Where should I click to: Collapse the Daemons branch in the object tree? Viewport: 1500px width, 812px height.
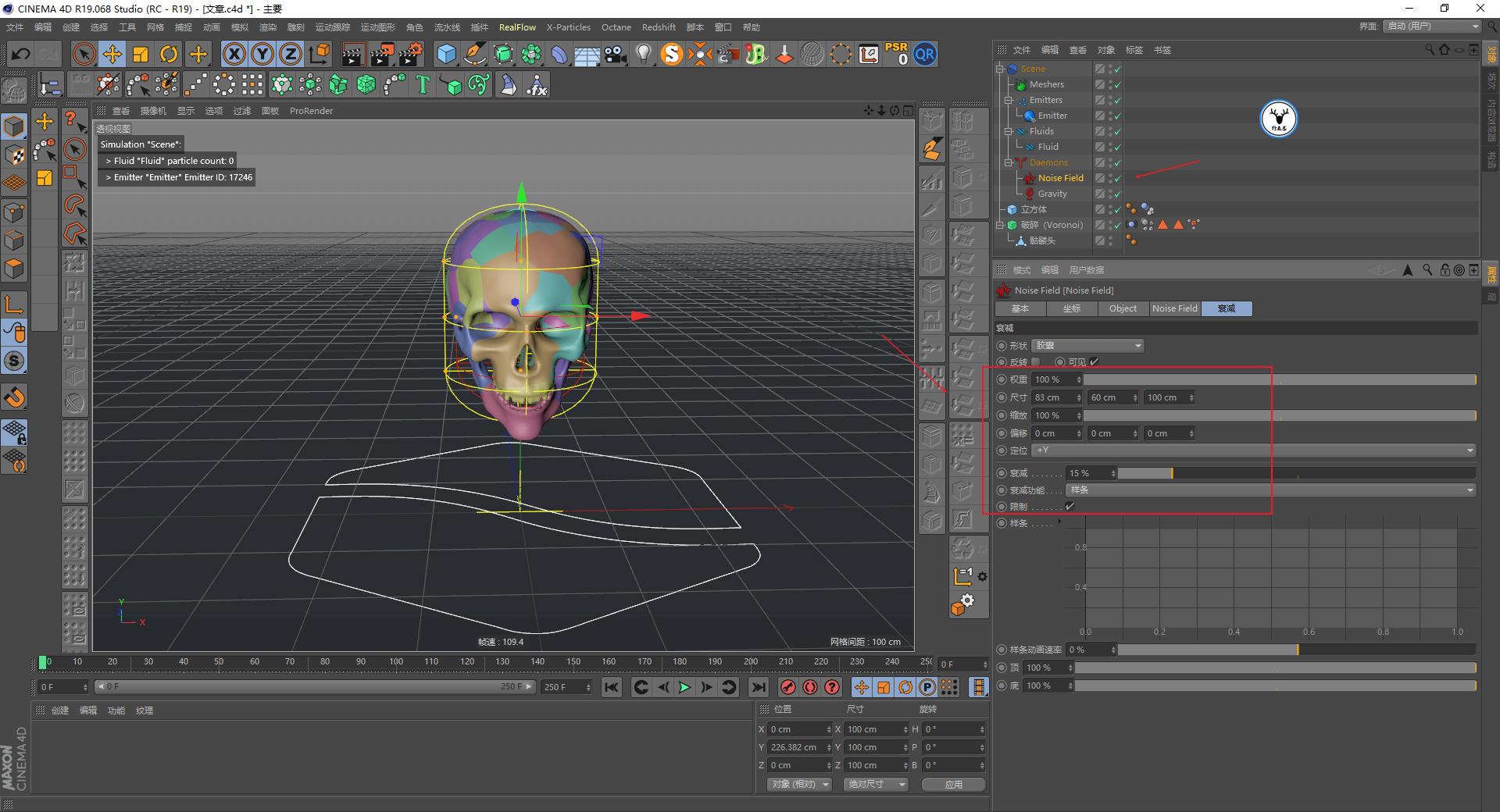coord(1007,162)
